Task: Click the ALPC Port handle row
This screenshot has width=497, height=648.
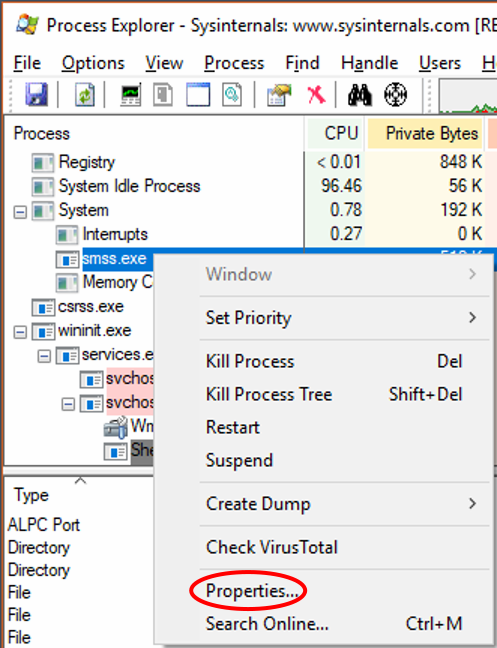Action: [x=44, y=525]
